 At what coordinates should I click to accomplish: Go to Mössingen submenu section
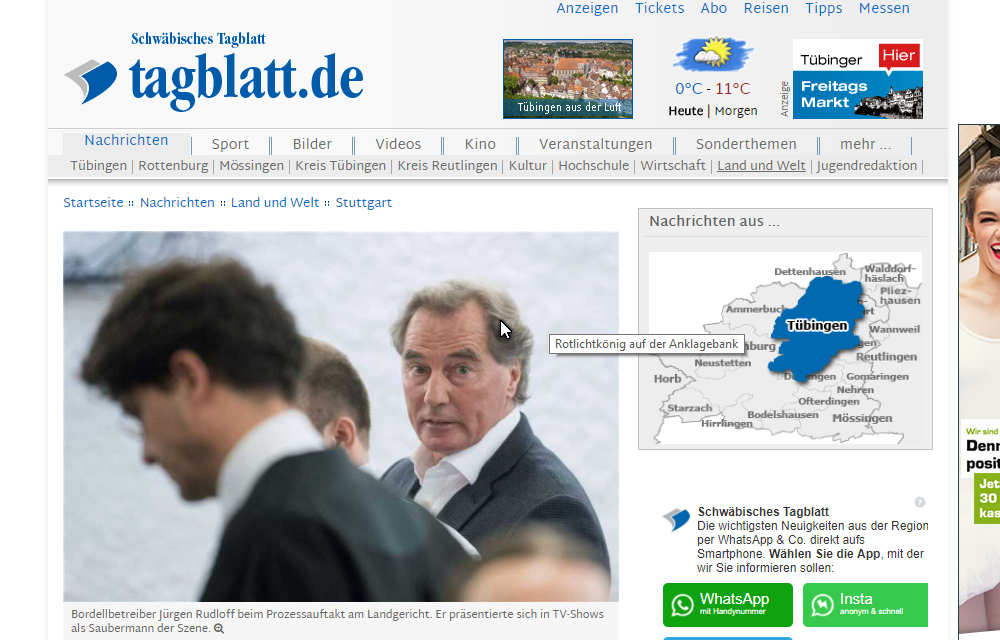[x=251, y=166]
